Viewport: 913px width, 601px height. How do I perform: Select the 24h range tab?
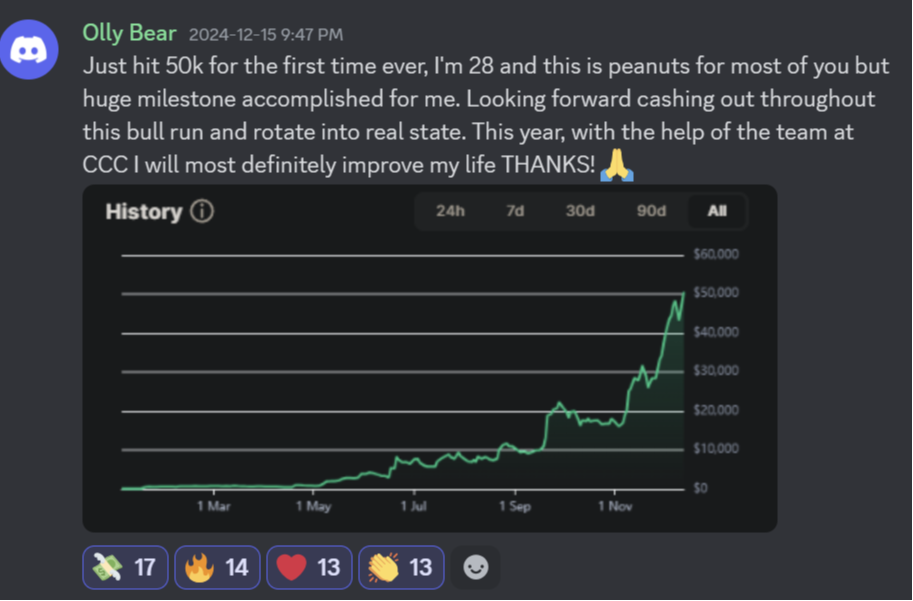tap(451, 211)
